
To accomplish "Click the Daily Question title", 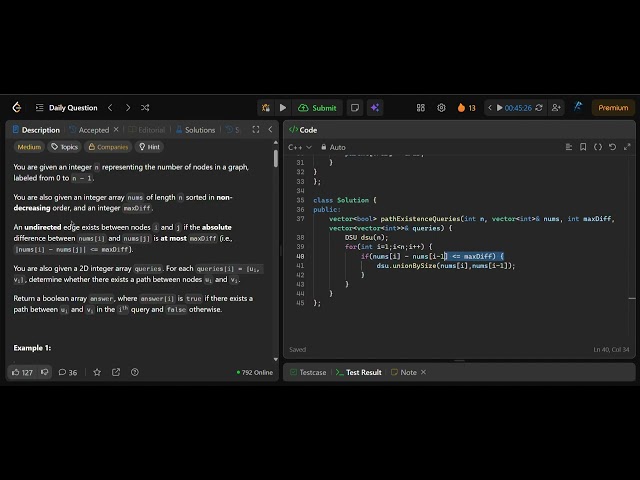I will 73,108.
